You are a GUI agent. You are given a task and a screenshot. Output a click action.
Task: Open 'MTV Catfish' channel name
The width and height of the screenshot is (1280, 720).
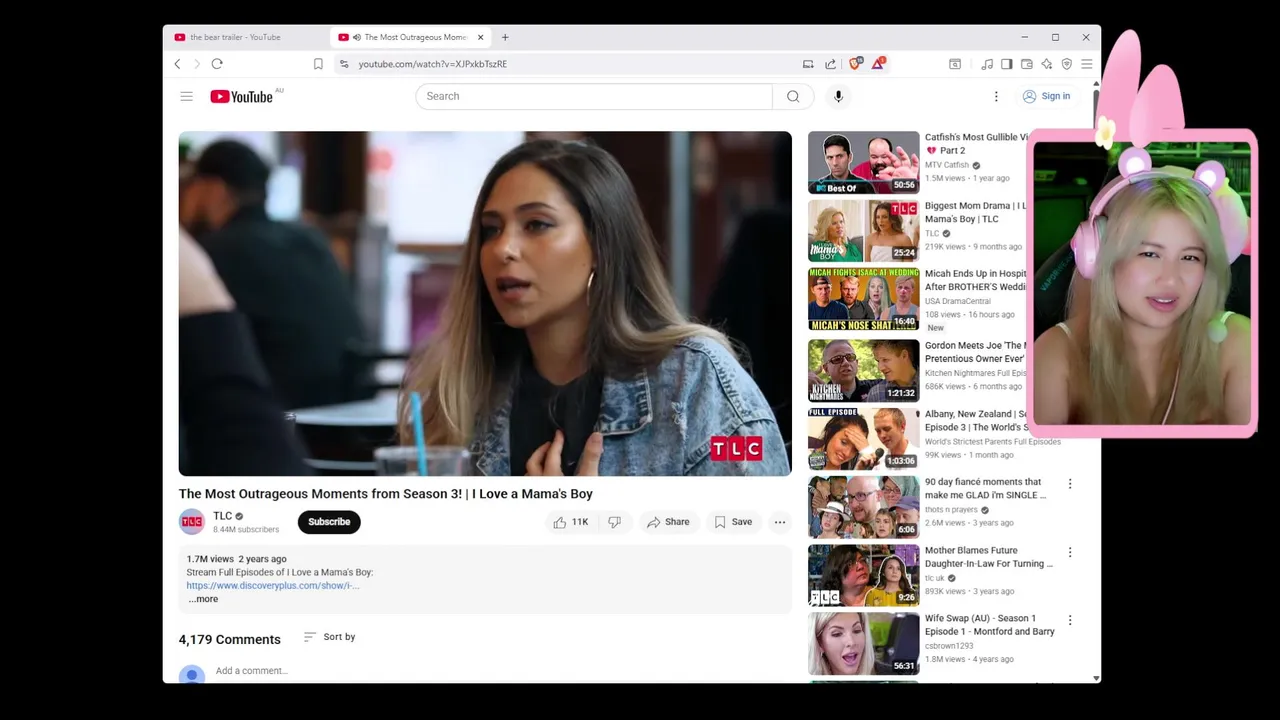point(947,165)
